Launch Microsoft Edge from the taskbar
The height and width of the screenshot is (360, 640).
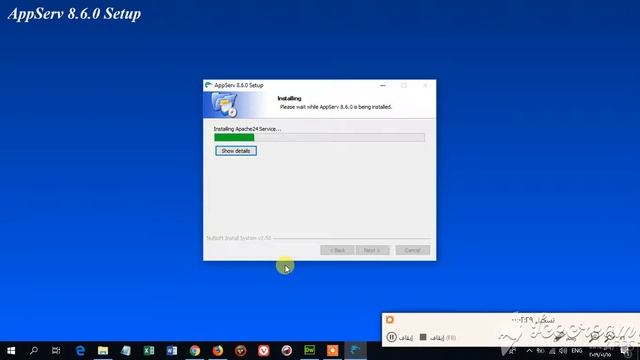pyautogui.click(x=80, y=351)
